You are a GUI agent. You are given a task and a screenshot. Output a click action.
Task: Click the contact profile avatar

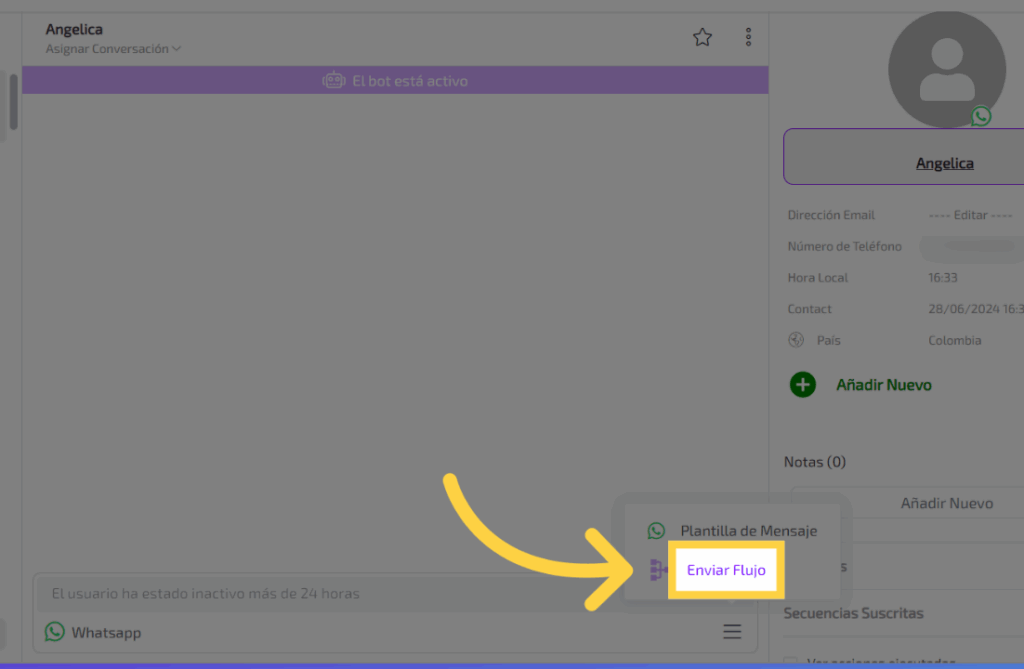(x=946, y=70)
